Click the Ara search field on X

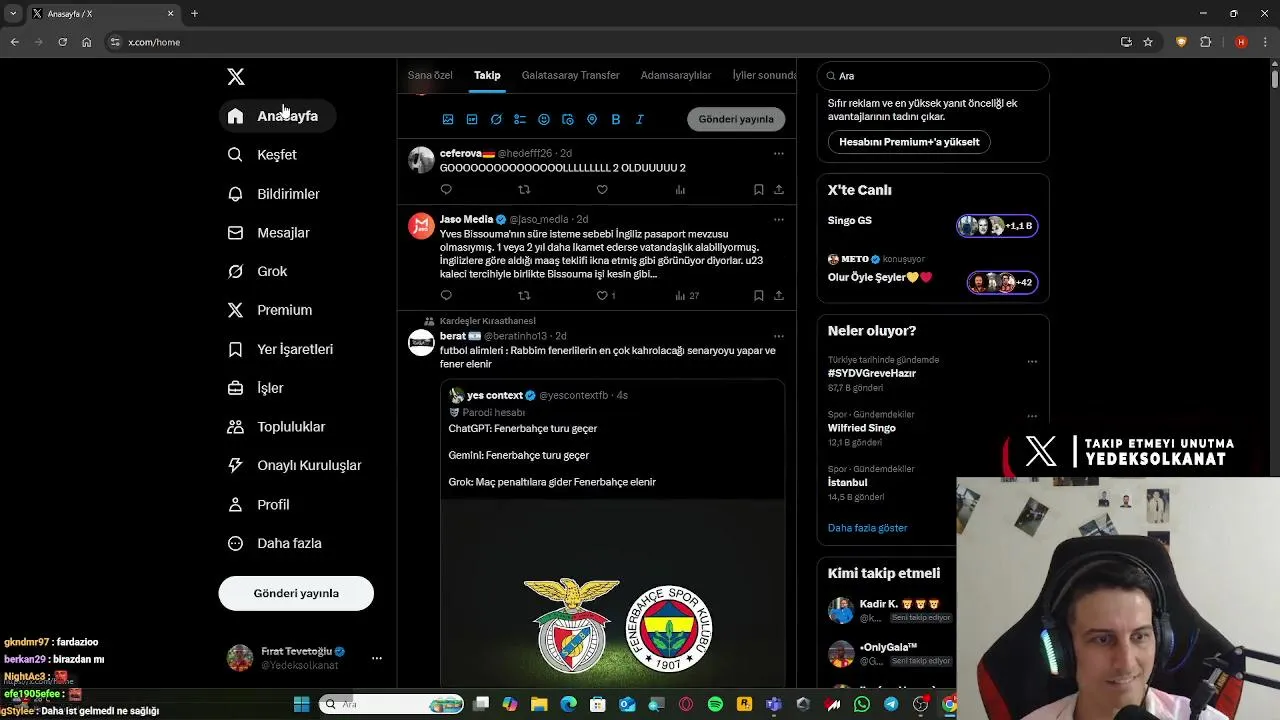tap(933, 76)
